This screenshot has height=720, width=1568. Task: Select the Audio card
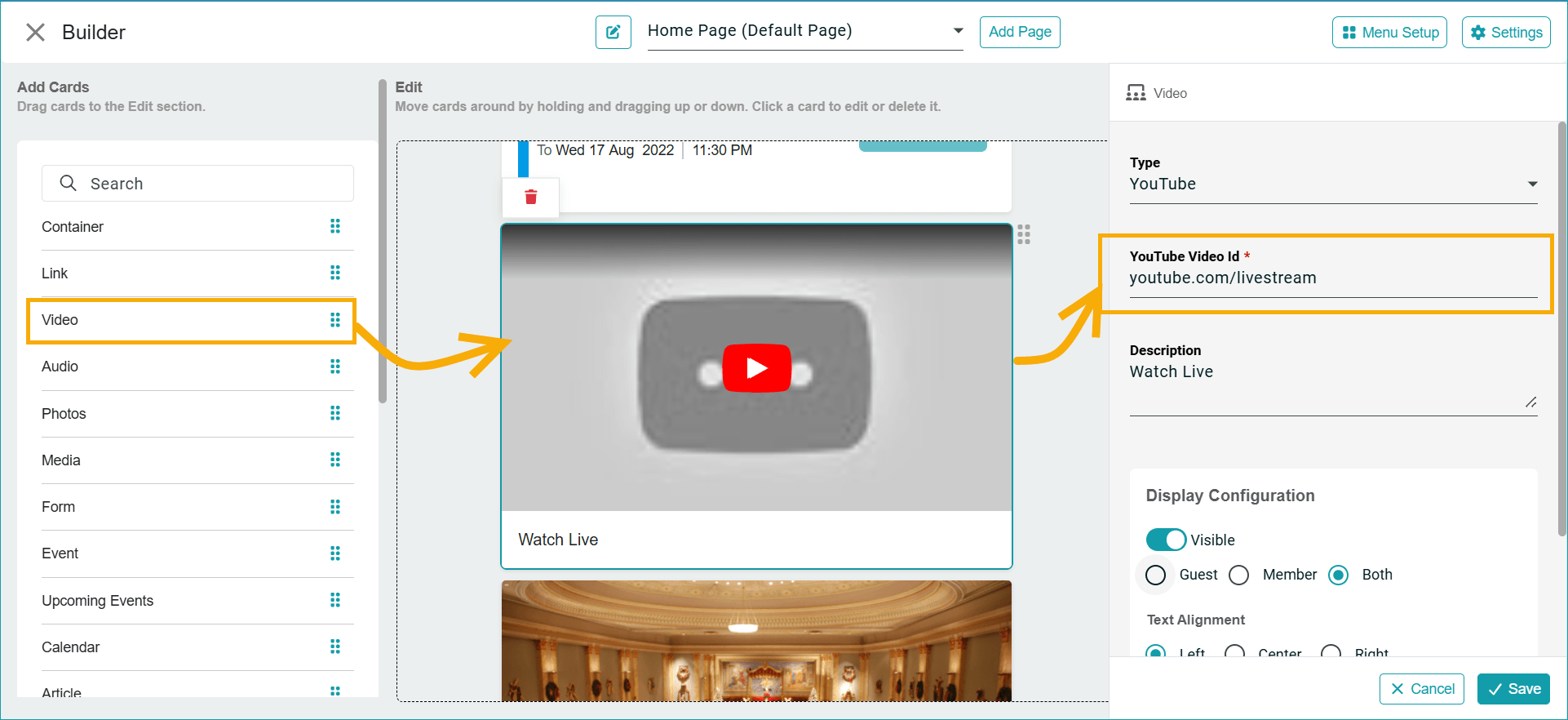[197, 367]
